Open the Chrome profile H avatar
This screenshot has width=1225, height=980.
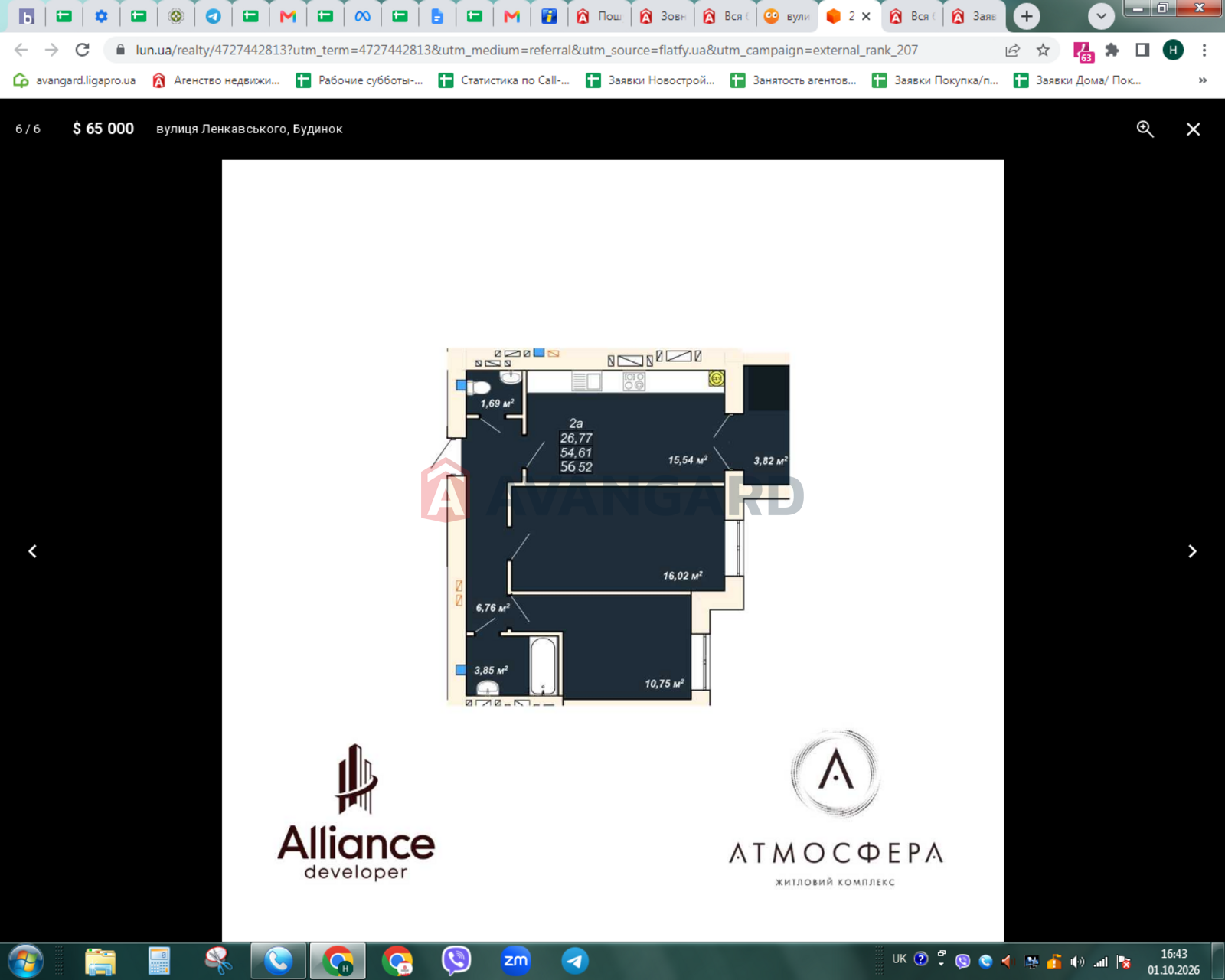(x=1173, y=50)
